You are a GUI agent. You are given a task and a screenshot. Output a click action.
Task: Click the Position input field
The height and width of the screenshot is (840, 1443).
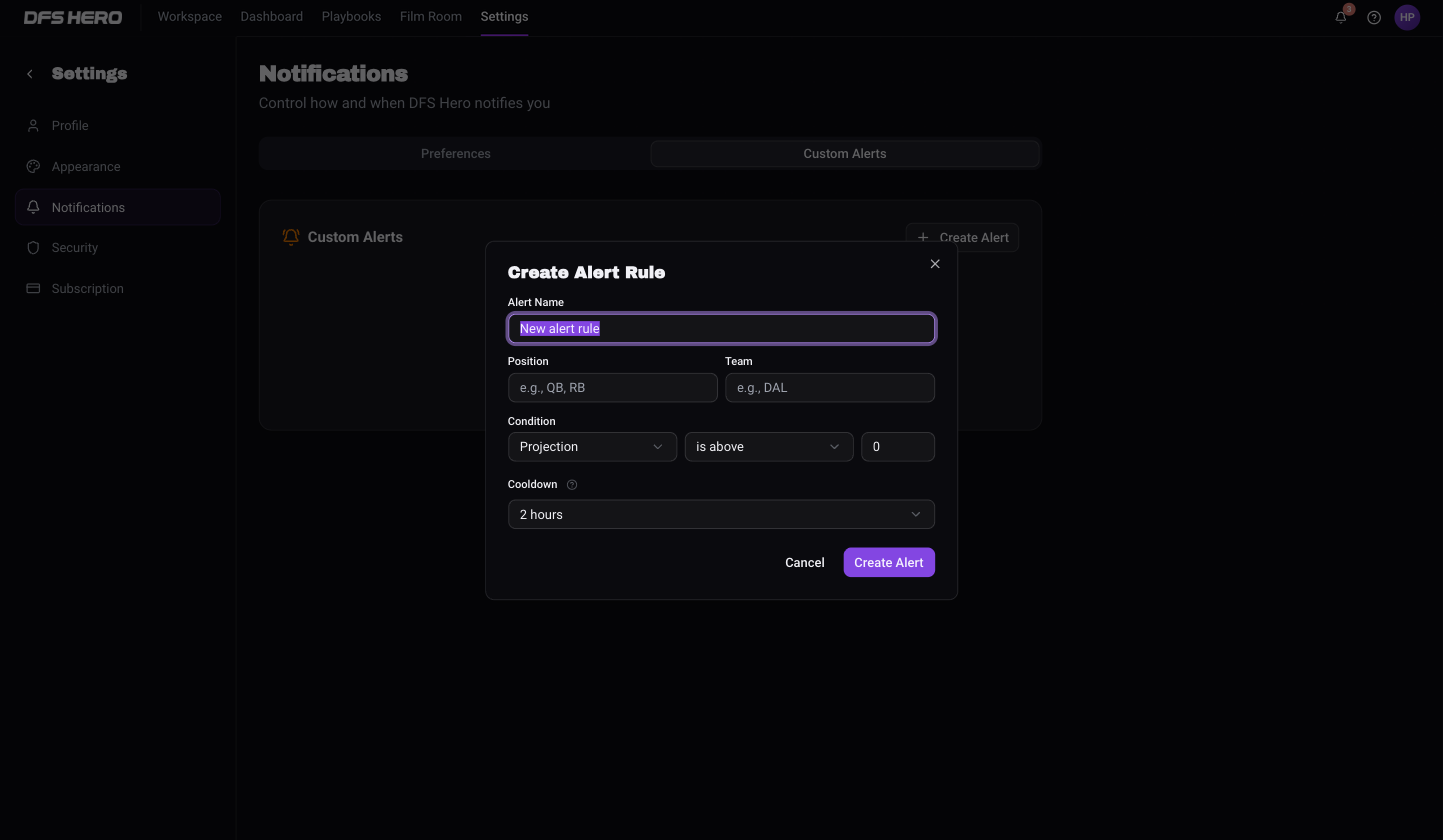coord(613,388)
